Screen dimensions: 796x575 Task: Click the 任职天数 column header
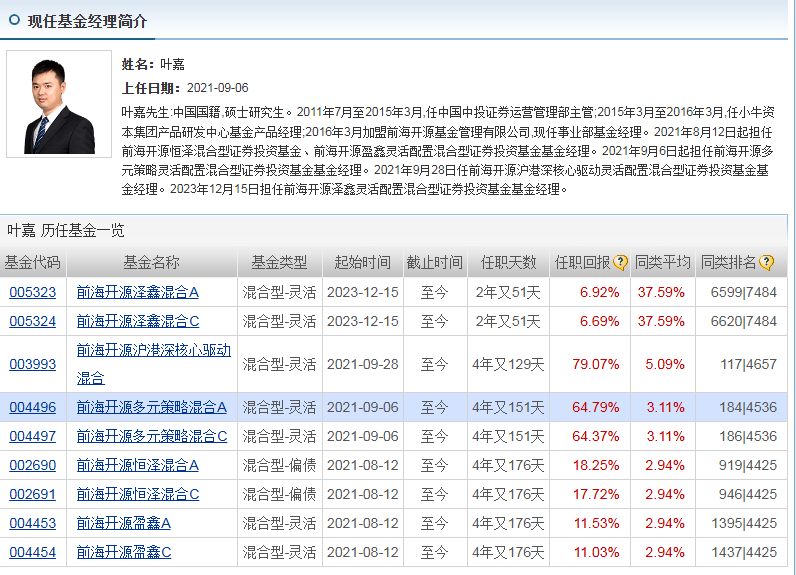tap(508, 262)
